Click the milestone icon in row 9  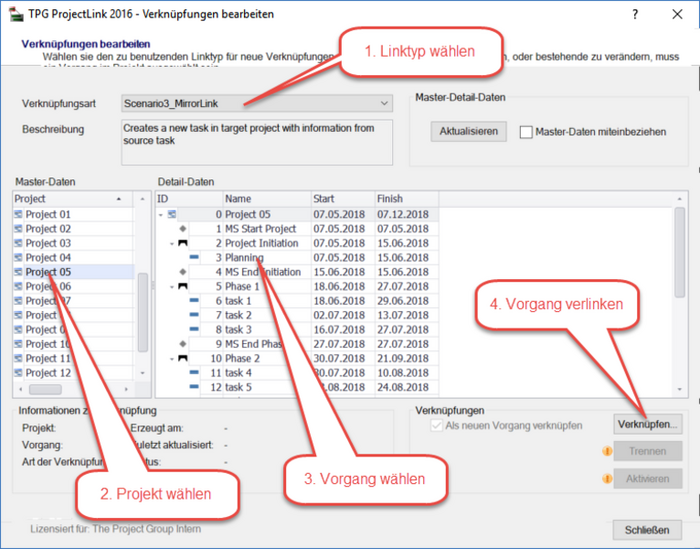tap(183, 344)
